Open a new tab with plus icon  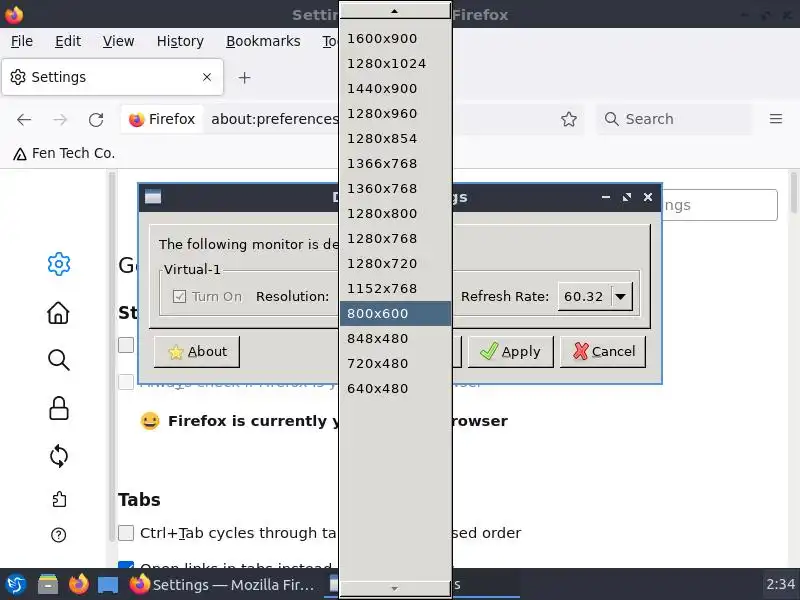pos(244,78)
